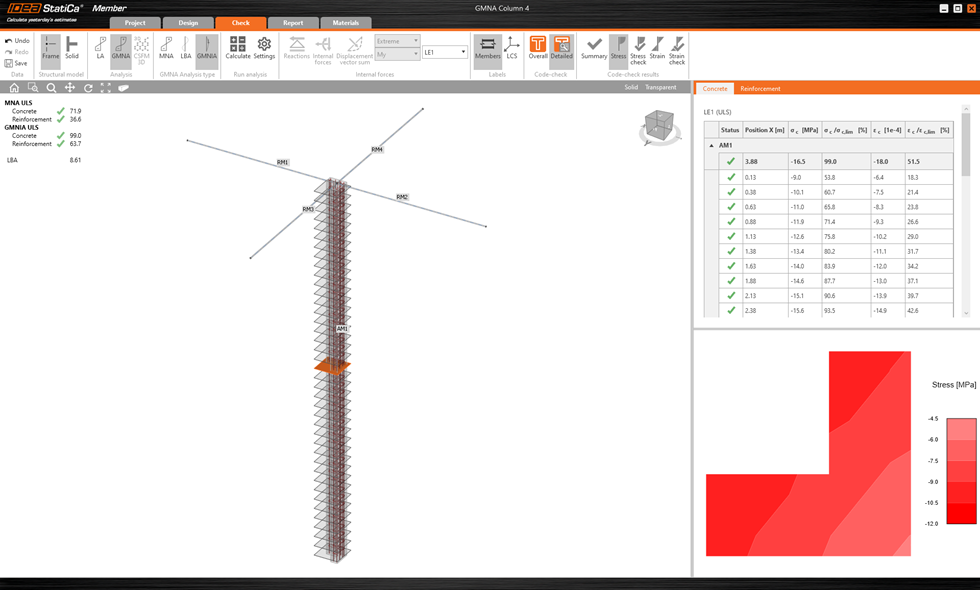The height and width of the screenshot is (590, 980).
Task: Click the stress legend color scale
Action: point(960,470)
